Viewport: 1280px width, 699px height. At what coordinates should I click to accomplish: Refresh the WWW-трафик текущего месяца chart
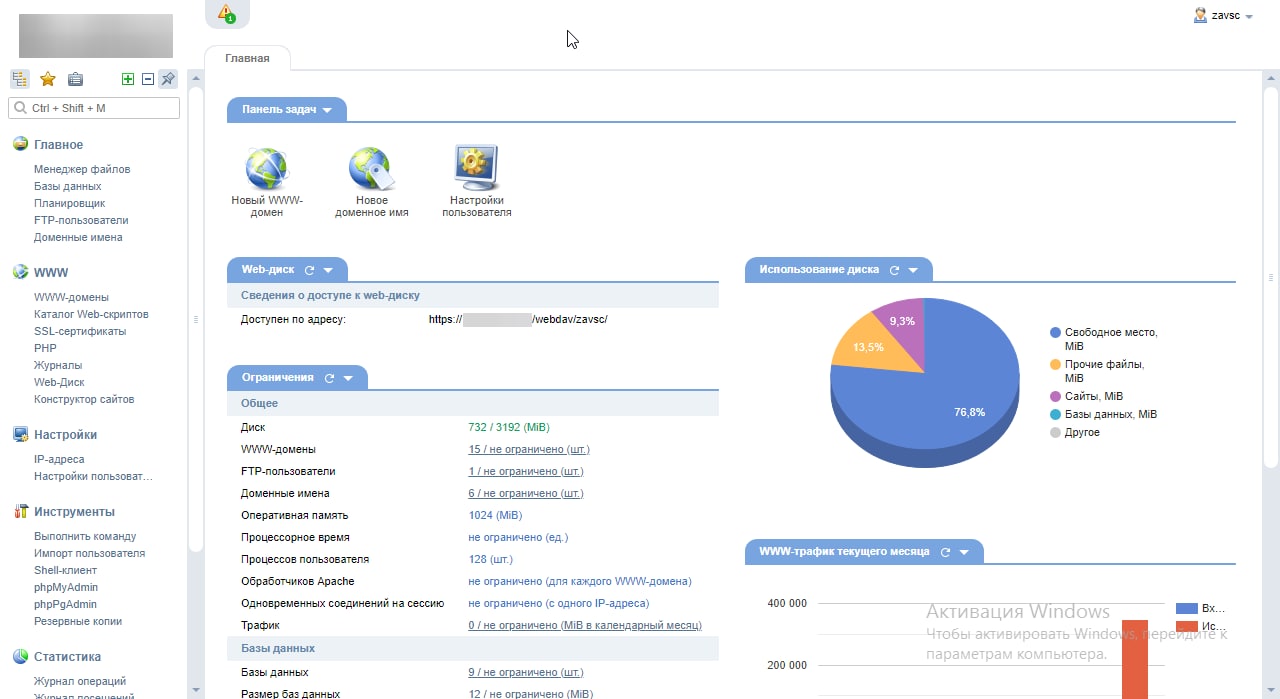click(x=945, y=552)
